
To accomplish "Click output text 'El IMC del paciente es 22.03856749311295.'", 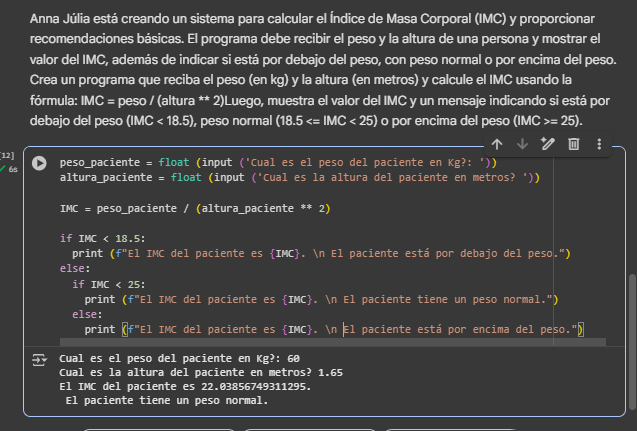I will click(x=185, y=386).
